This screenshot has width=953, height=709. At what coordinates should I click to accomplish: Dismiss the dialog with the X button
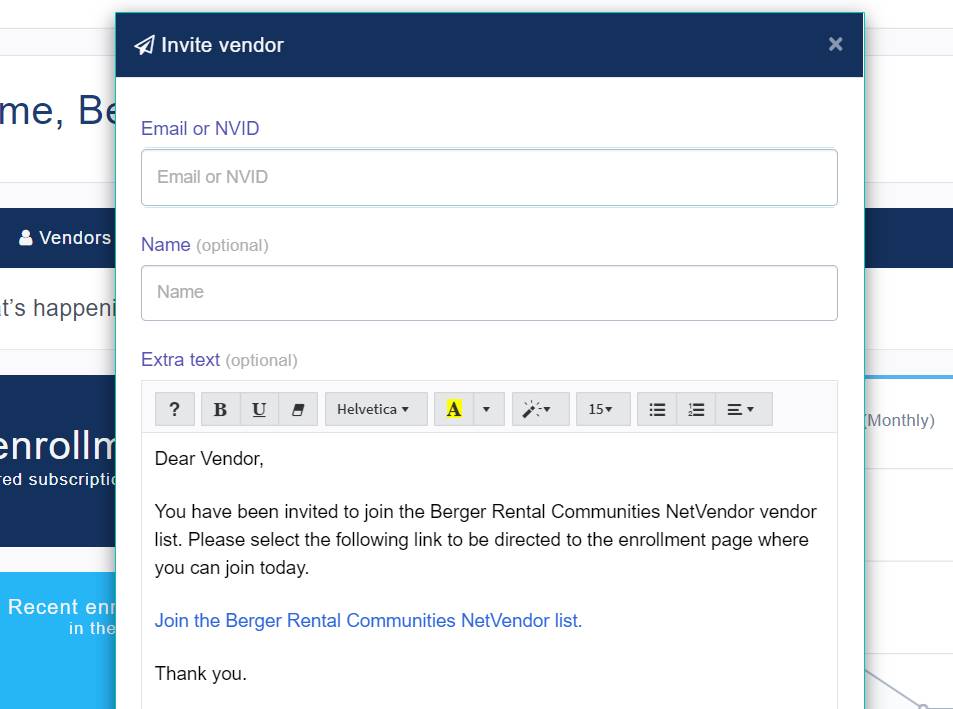835,43
